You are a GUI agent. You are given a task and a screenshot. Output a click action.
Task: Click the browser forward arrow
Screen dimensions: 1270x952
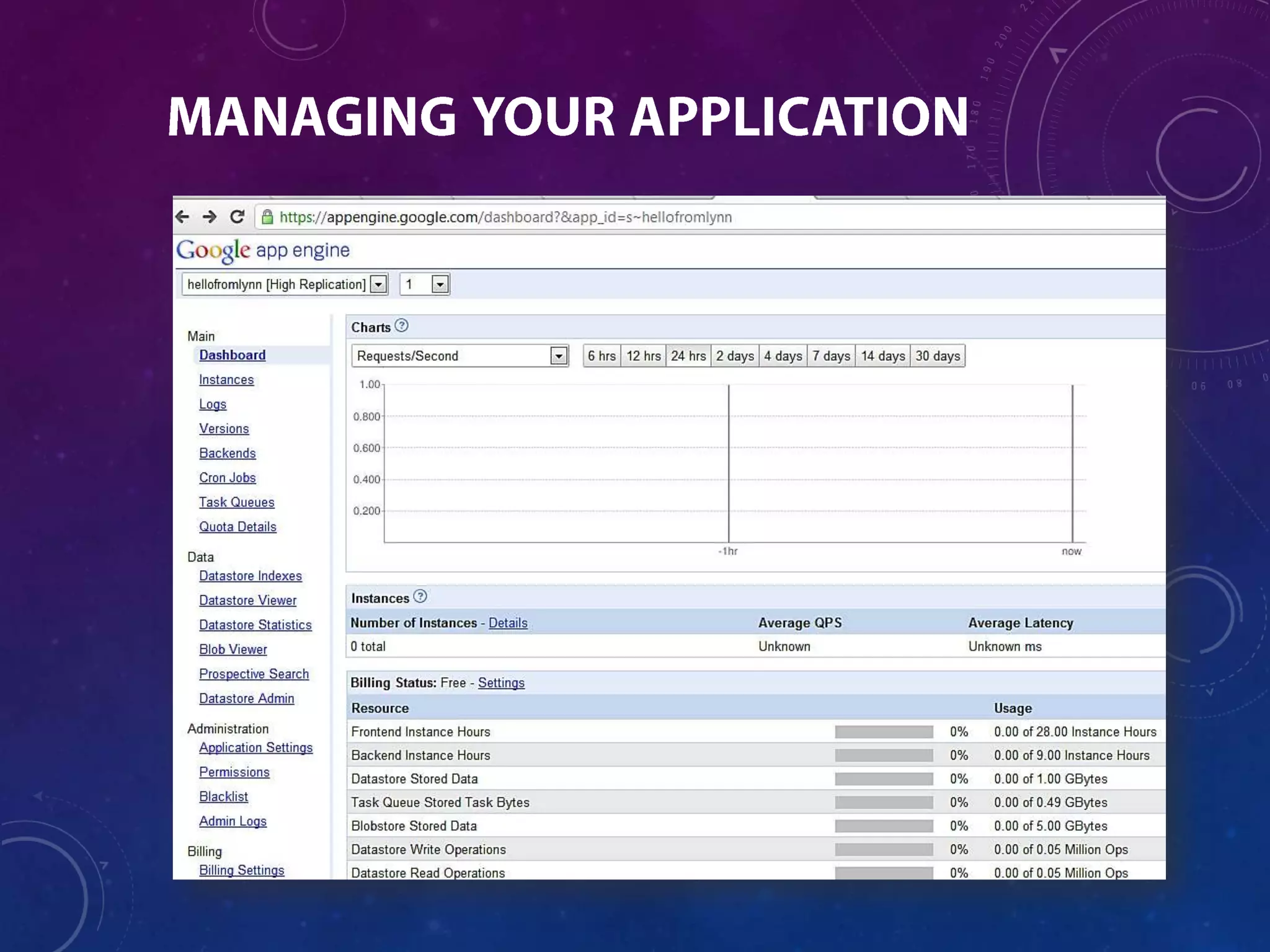(210, 217)
